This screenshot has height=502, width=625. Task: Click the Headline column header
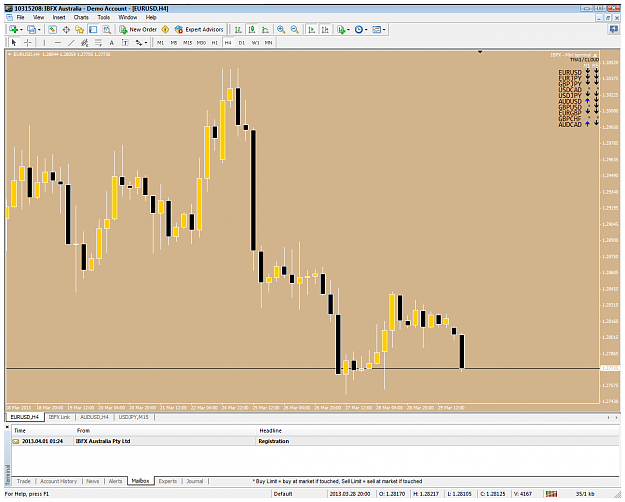point(270,430)
